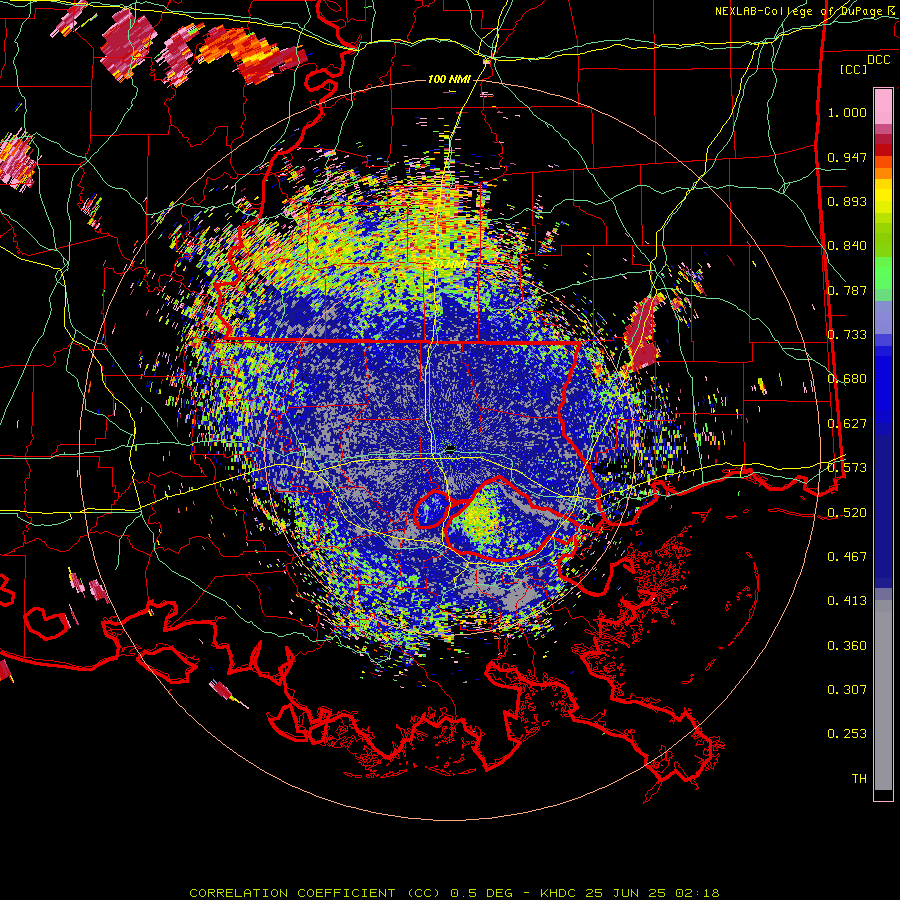Click the 'CORRELATION COEFFICIENT (CC)' caption text
Screen dimensions: 900x900
315,893
